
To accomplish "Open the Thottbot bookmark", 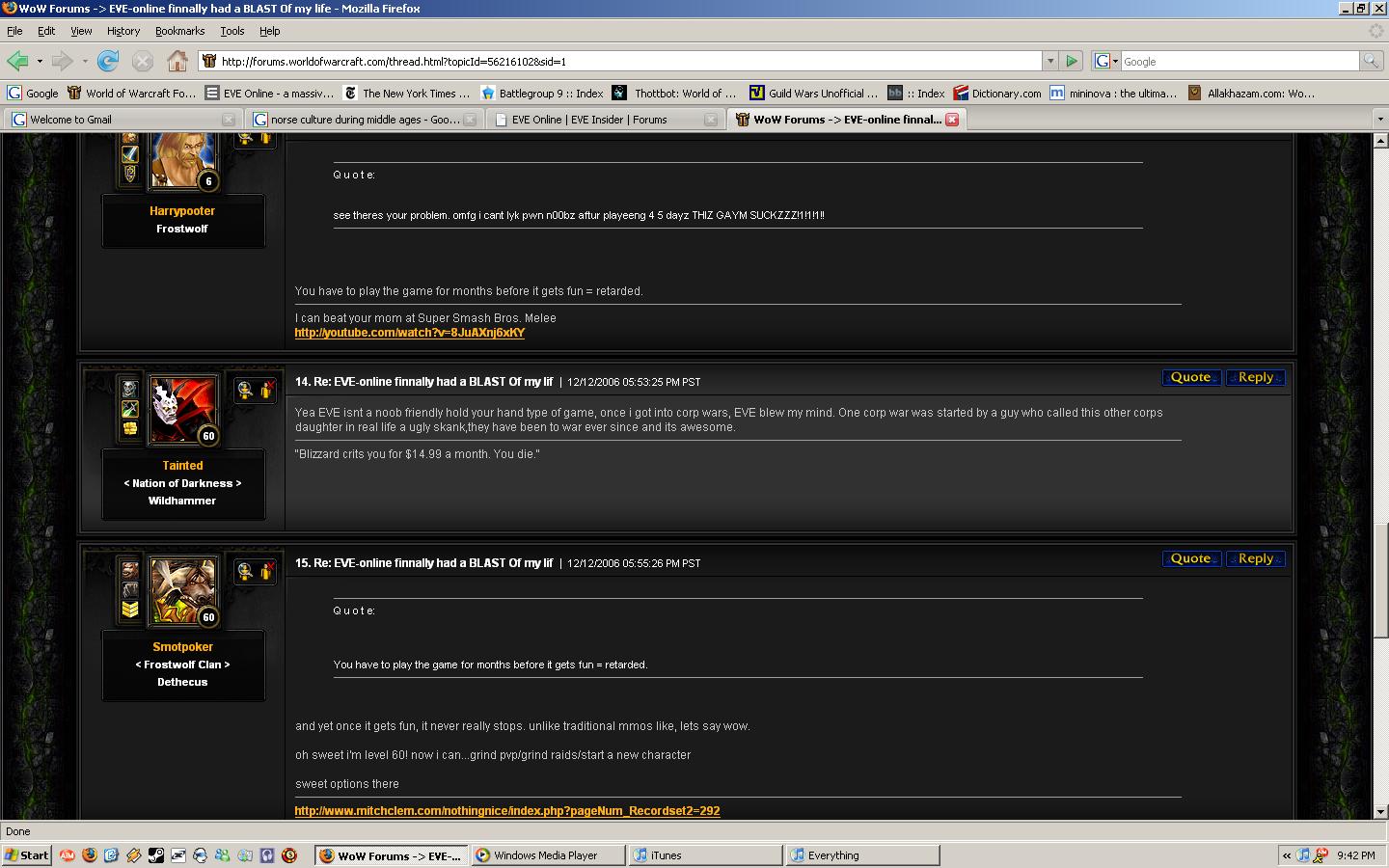I will pyautogui.click(x=676, y=94).
